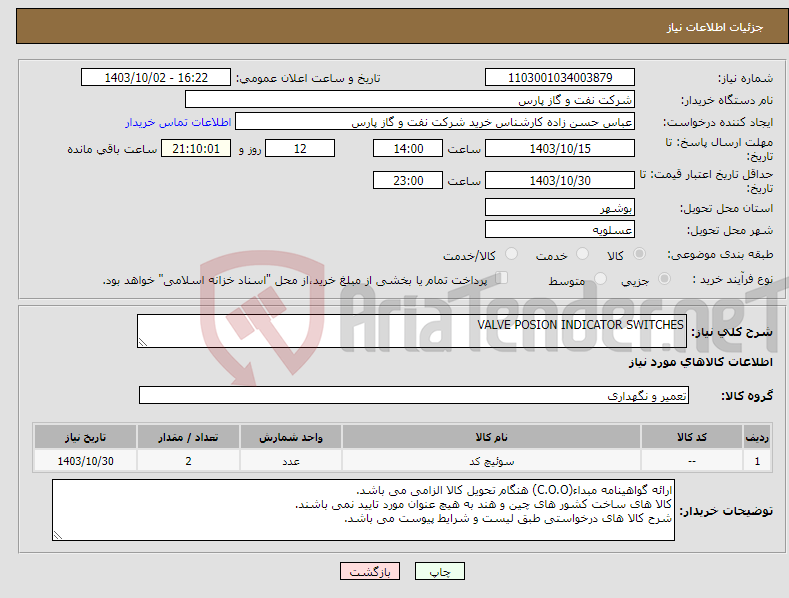Click delivery city field عسلویه

point(560,230)
